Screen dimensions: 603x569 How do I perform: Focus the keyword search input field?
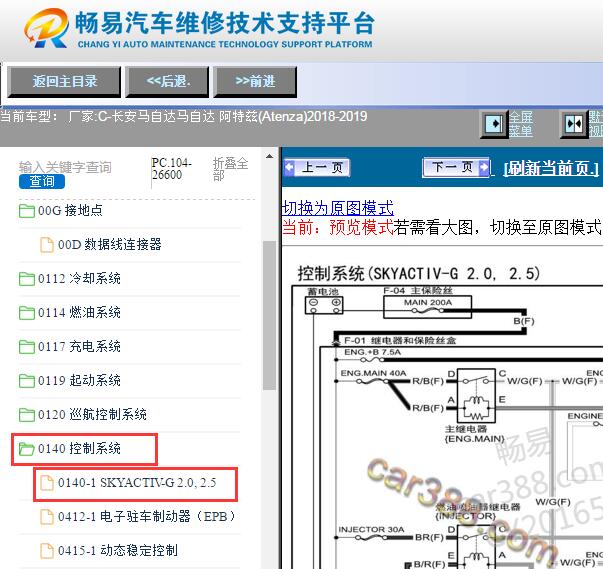(x=65, y=167)
